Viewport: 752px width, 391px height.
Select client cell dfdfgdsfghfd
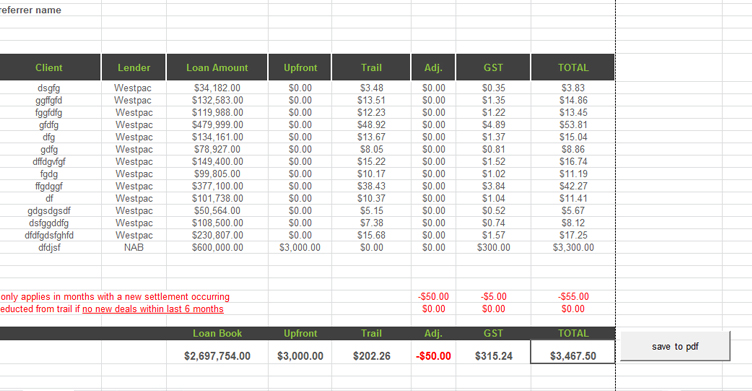49,235
